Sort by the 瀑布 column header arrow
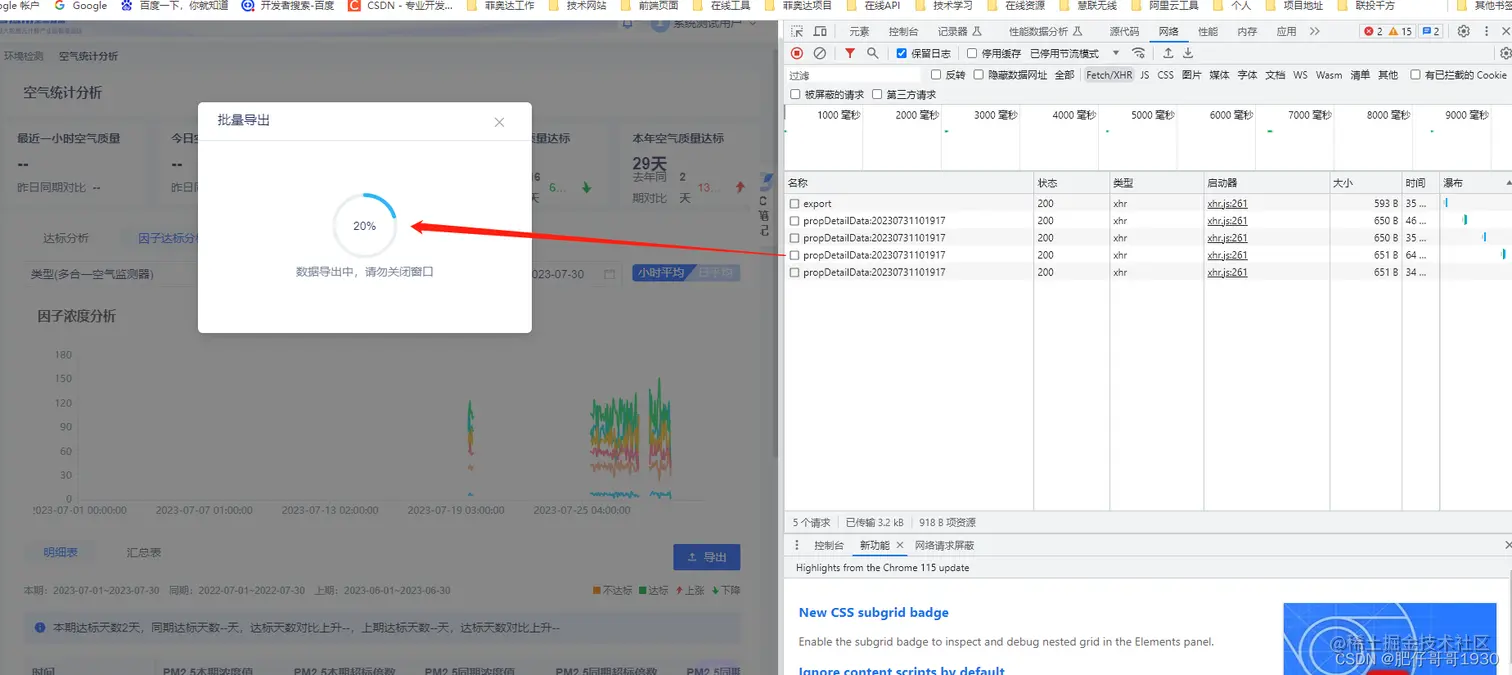The width and height of the screenshot is (1512, 675). coord(1508,183)
